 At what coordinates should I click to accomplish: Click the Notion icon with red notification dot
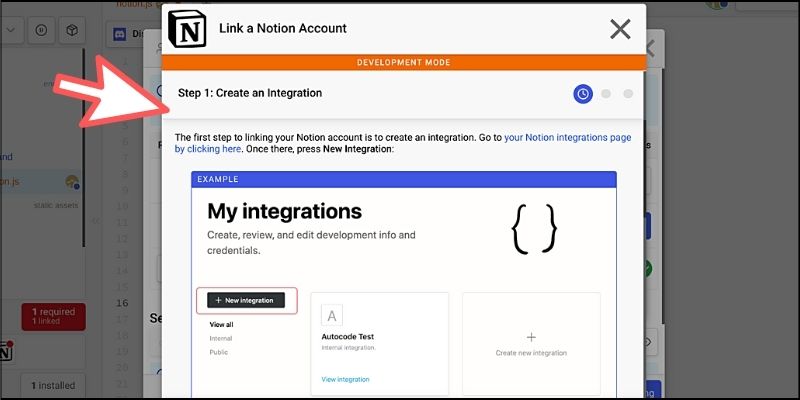(x=6, y=352)
